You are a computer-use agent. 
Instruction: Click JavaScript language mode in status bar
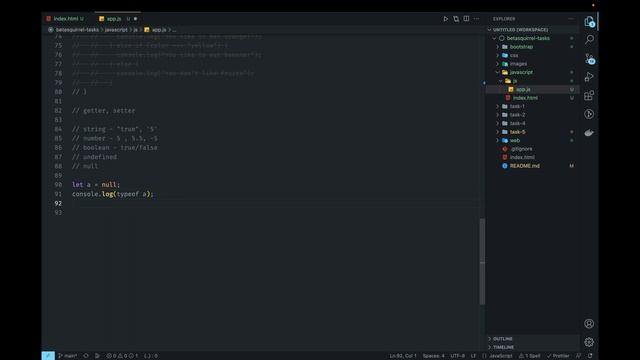click(500, 356)
